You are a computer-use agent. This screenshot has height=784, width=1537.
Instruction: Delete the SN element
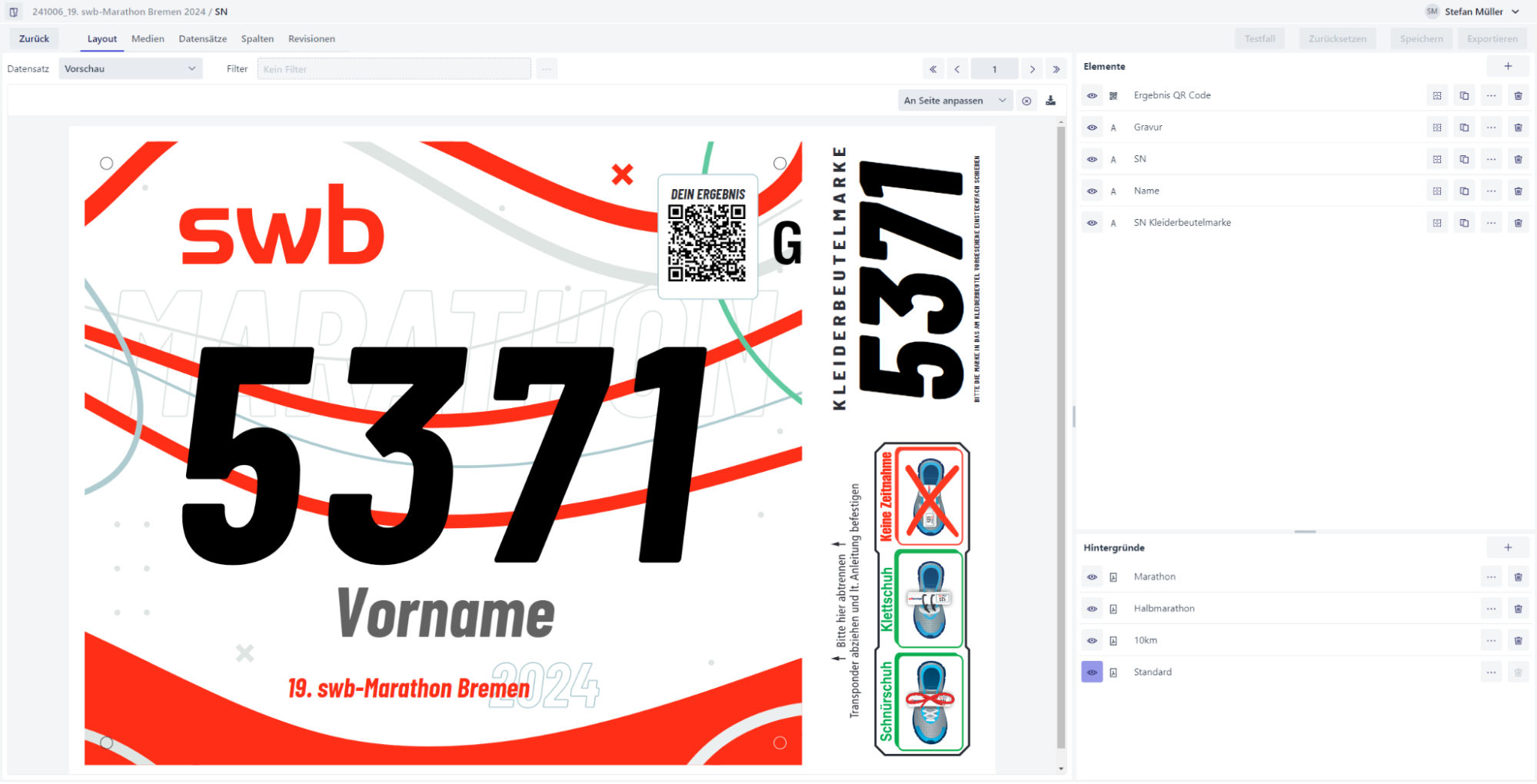1518,159
